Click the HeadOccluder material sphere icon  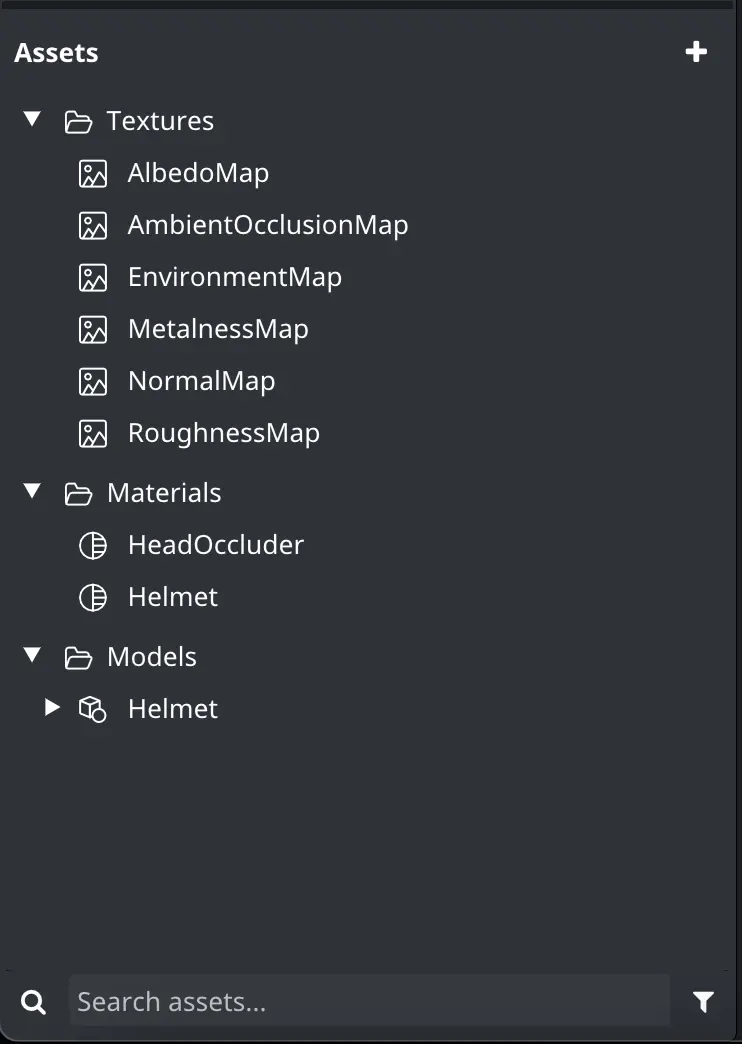(93, 545)
